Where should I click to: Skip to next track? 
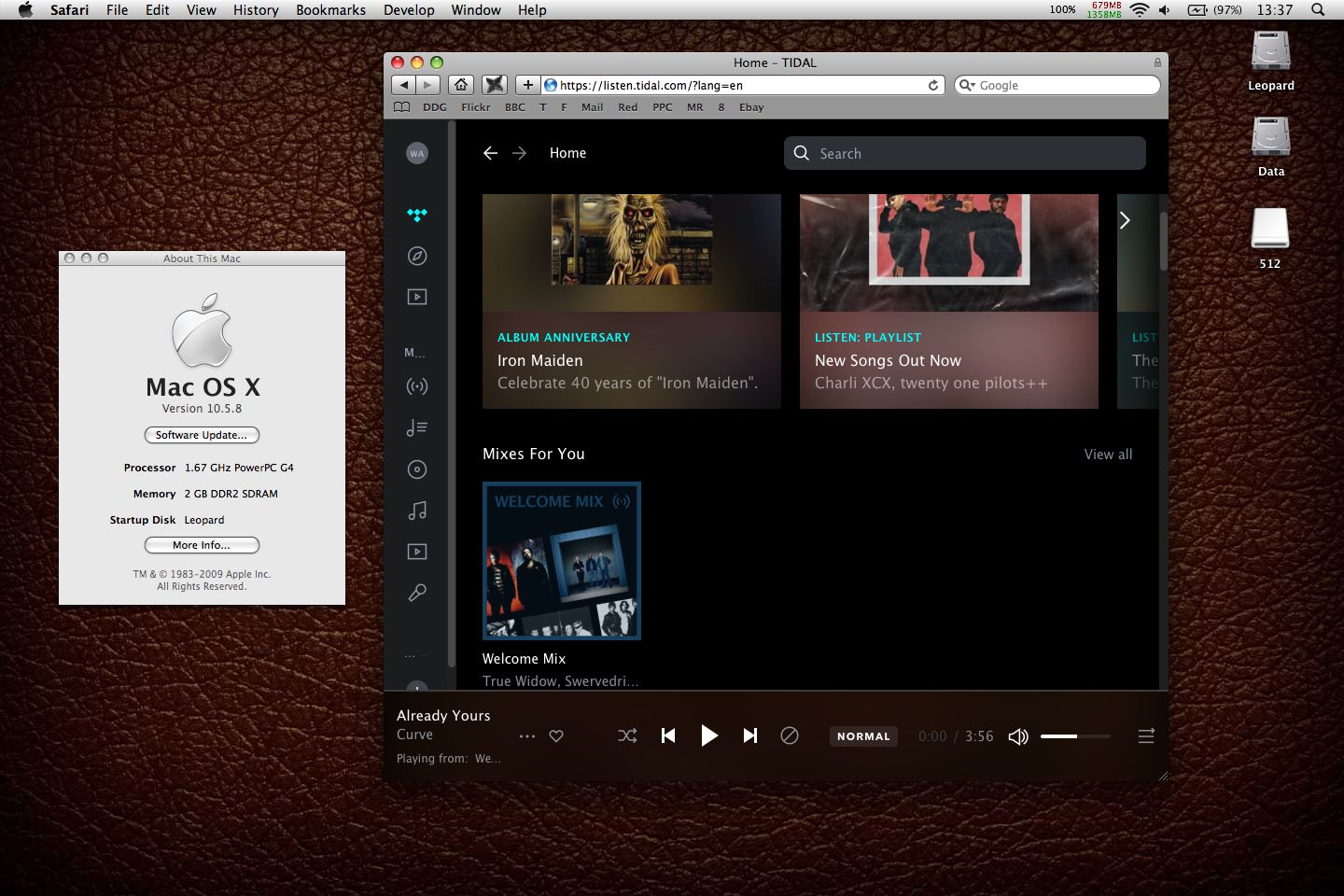[750, 735]
